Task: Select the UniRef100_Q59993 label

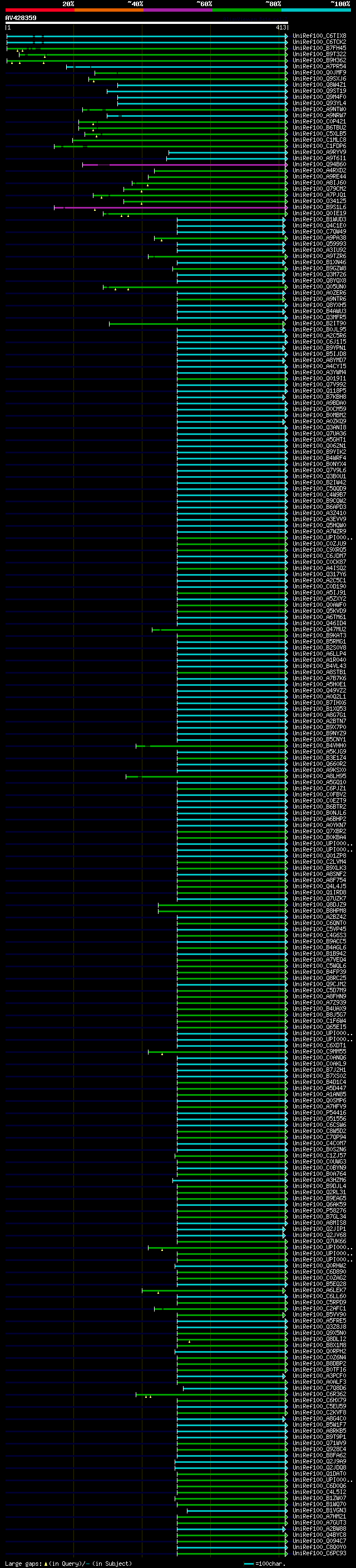Action: [x=319, y=244]
